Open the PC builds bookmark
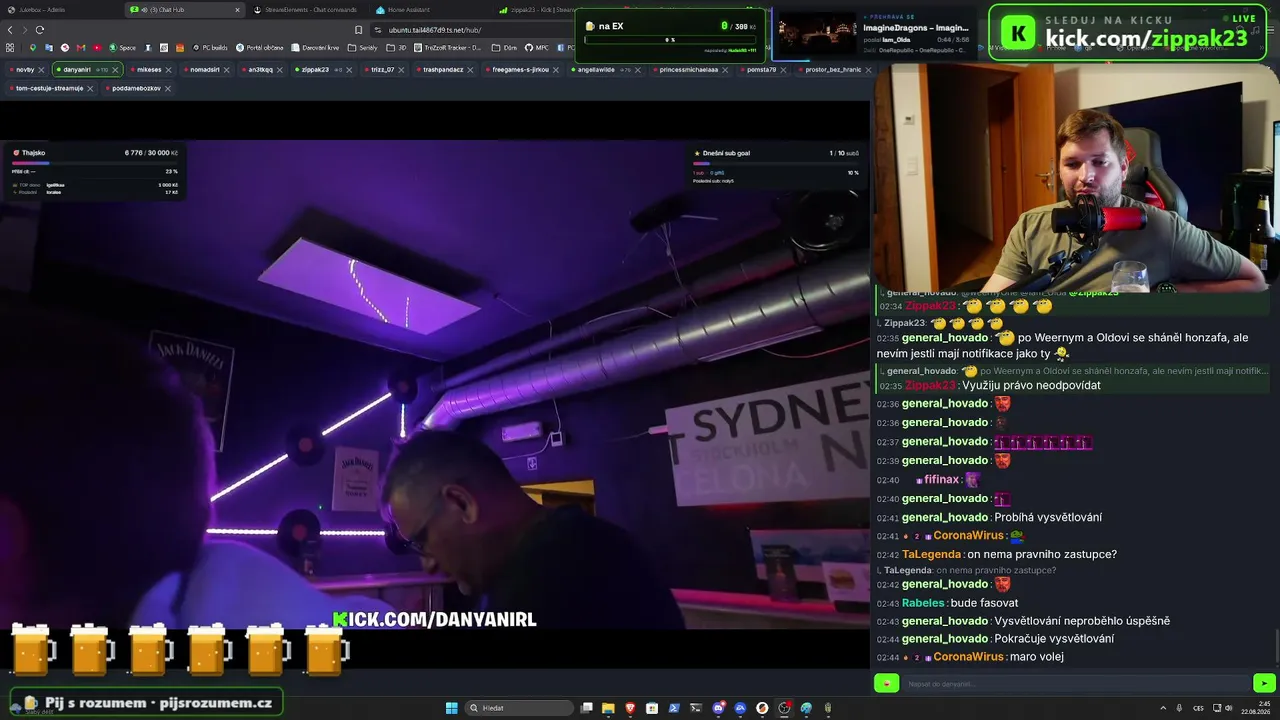The width and height of the screenshot is (1280, 720). tap(210, 47)
